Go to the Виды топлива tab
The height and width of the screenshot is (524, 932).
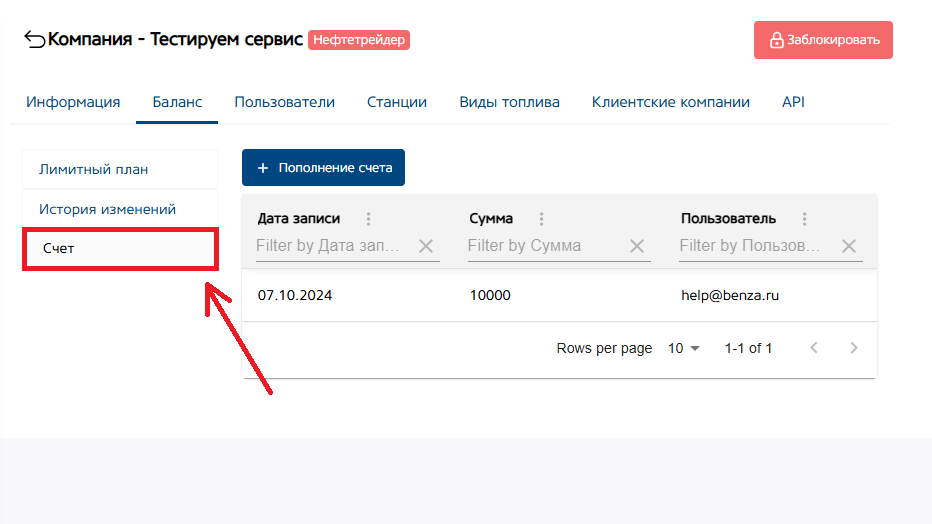tap(509, 102)
